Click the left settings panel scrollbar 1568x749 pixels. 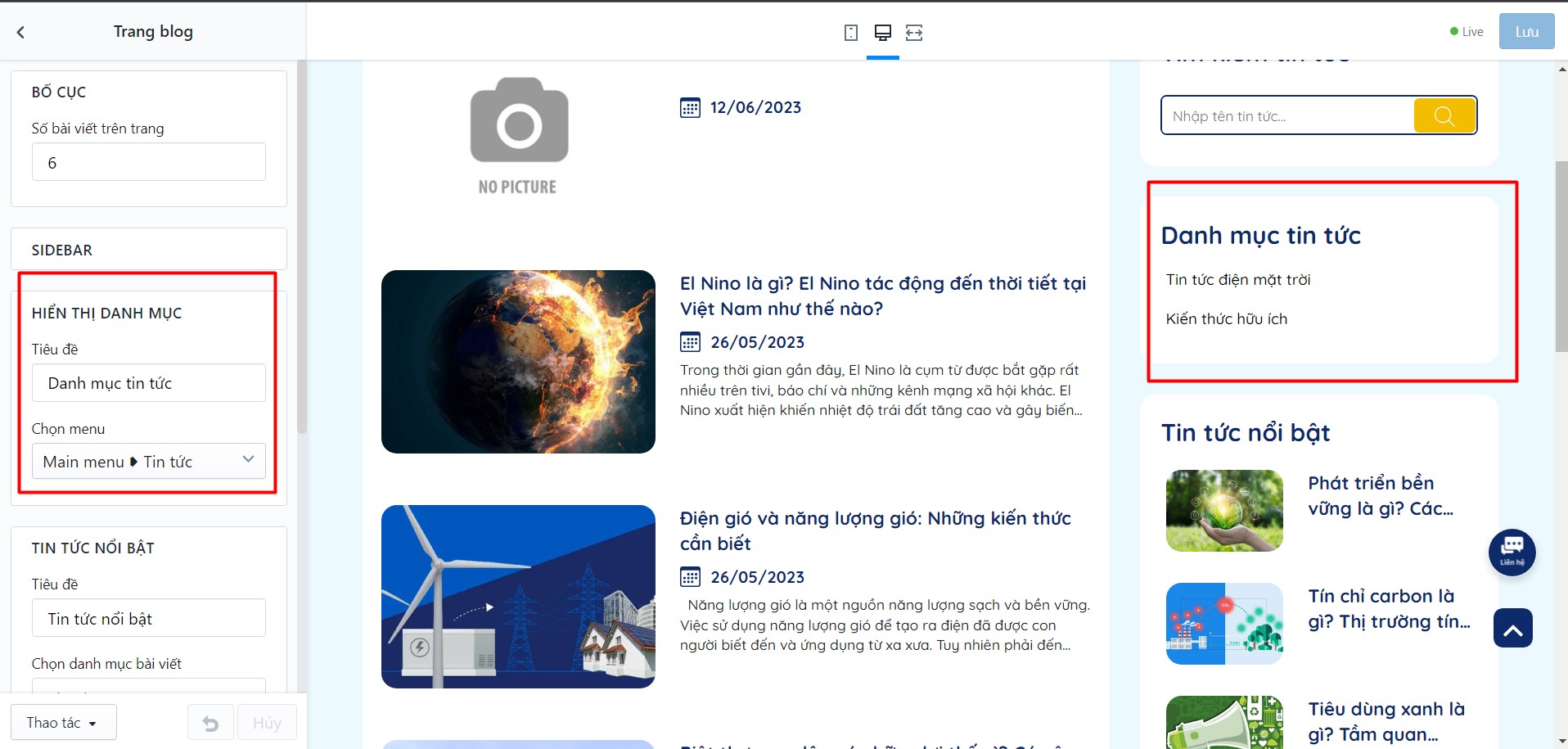click(x=302, y=246)
